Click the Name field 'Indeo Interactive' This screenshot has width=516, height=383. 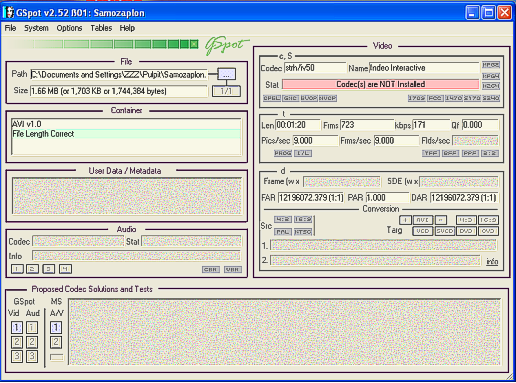[424, 68]
